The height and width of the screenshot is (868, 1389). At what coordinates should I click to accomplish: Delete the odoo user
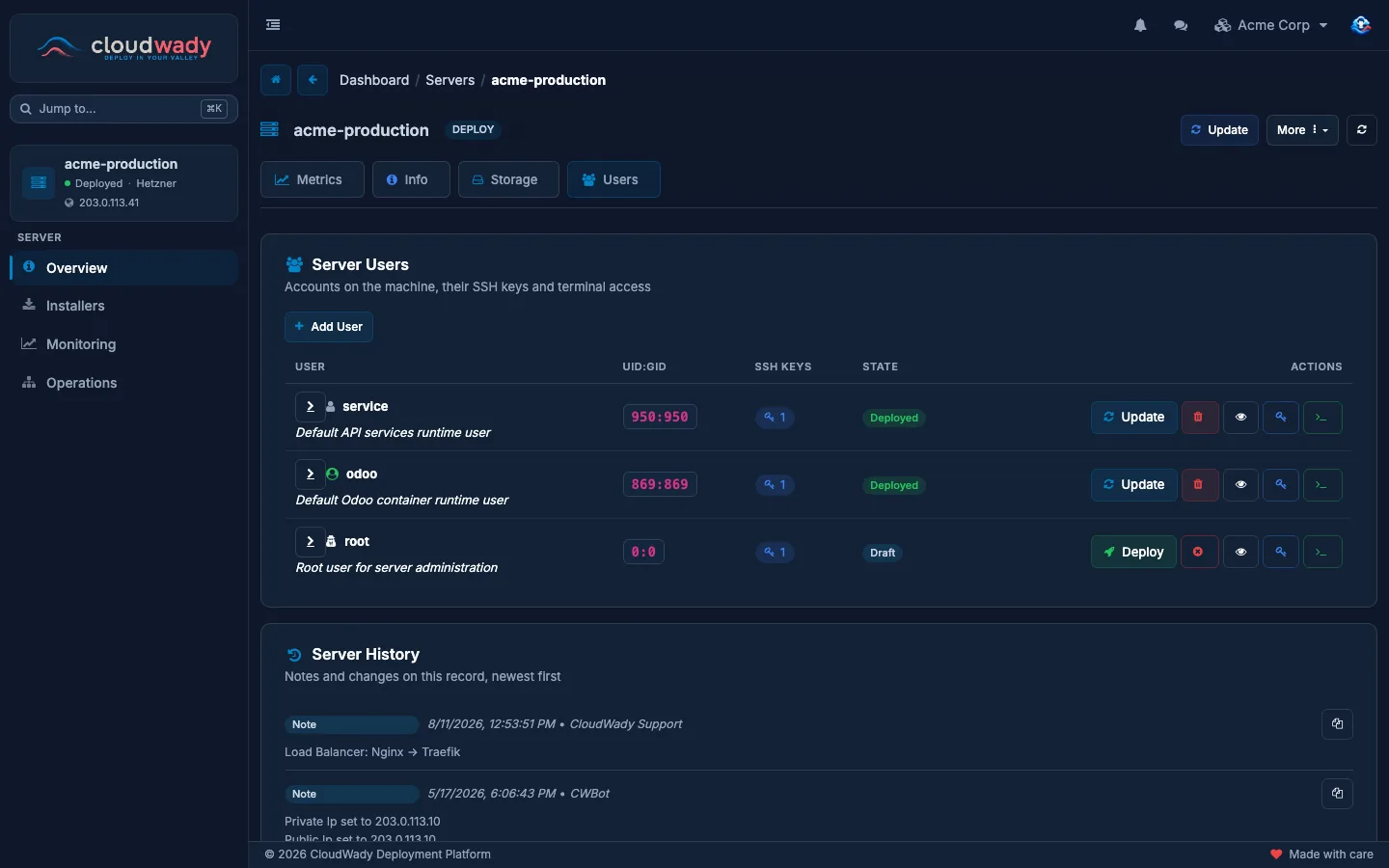coord(1200,485)
